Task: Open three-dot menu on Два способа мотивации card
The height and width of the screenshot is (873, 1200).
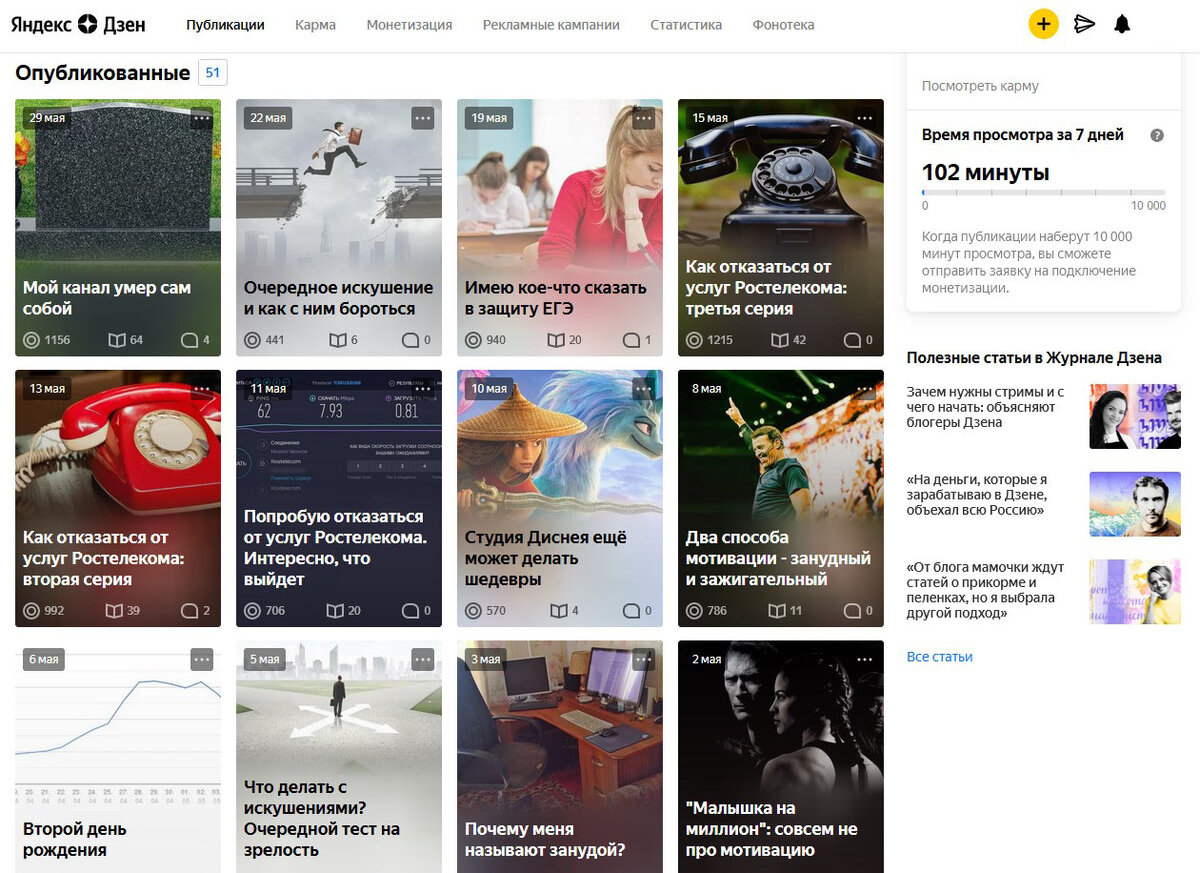Action: coord(865,388)
